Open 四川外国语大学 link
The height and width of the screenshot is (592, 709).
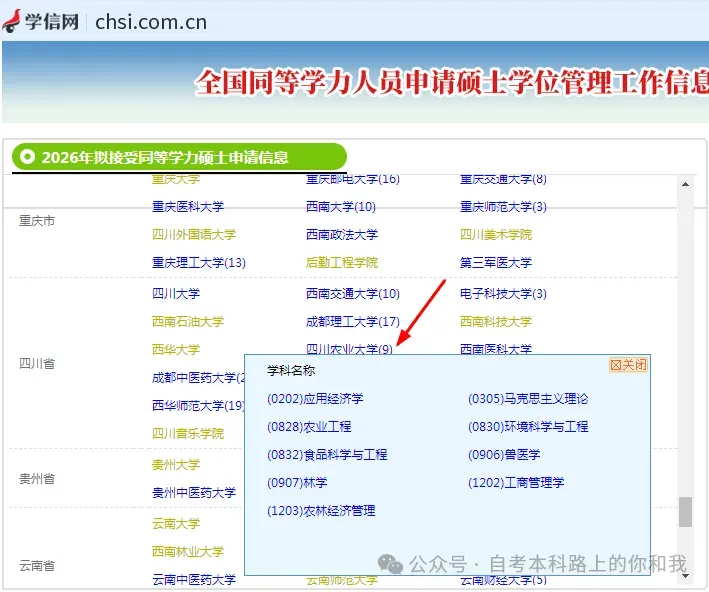click(194, 234)
